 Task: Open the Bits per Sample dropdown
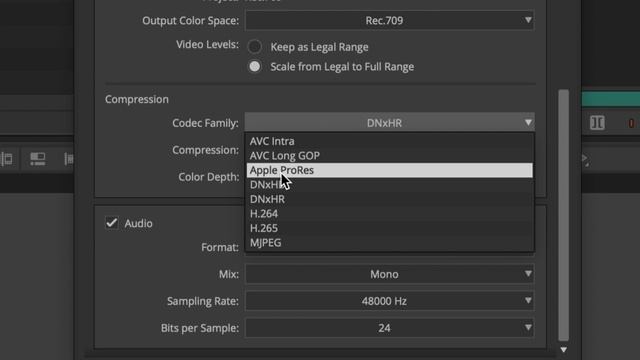pyautogui.click(x=389, y=328)
